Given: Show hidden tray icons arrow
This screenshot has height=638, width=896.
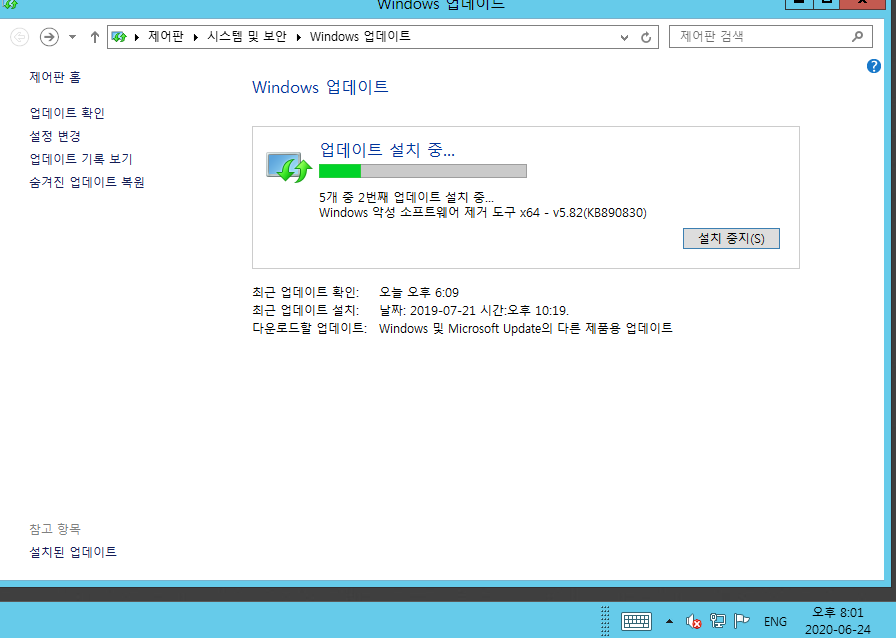Looking at the screenshot, I should click(669, 621).
